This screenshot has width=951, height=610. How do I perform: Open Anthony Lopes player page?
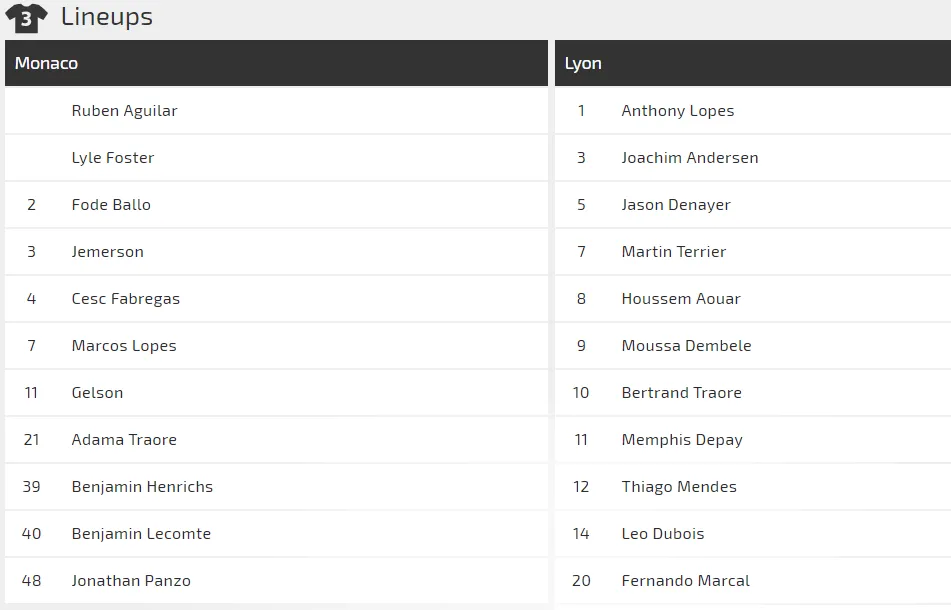tap(678, 111)
